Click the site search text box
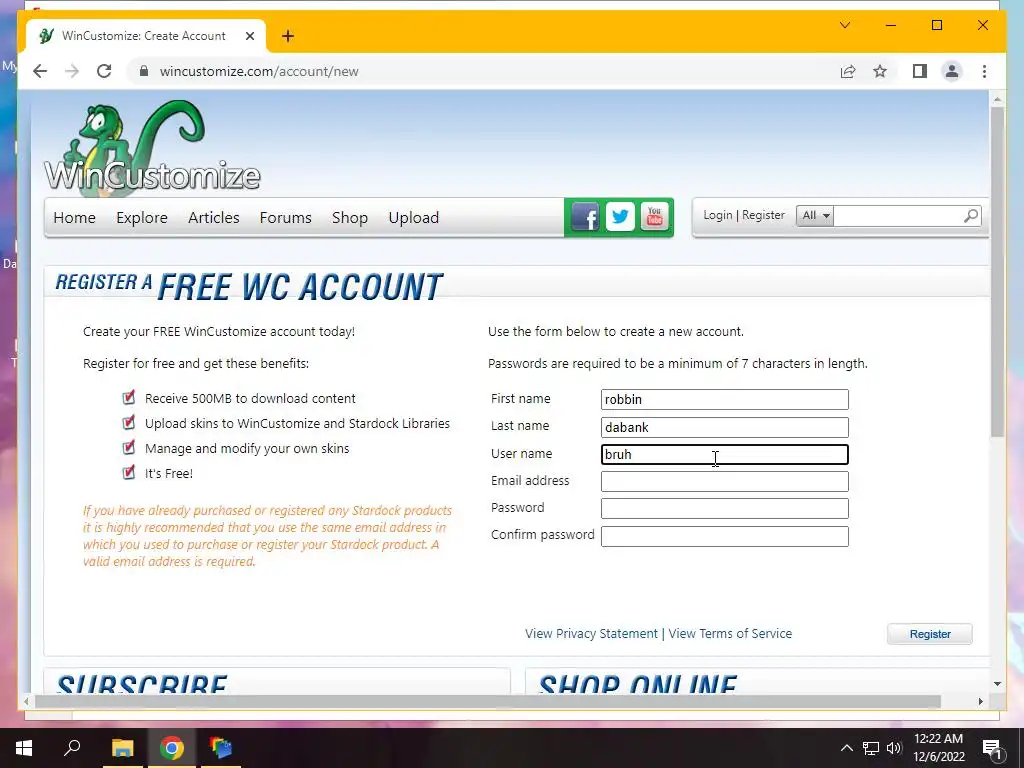This screenshot has width=1024, height=768. [x=898, y=216]
